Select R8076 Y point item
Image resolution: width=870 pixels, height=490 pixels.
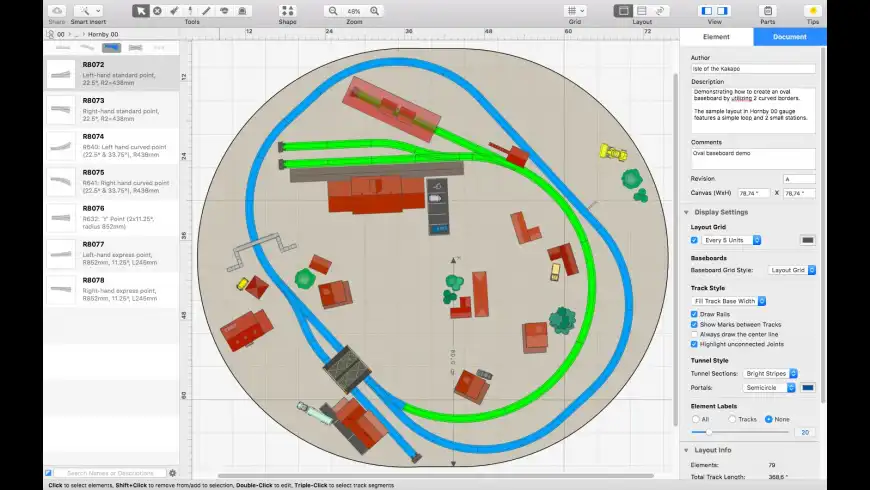pyautogui.click(x=112, y=217)
